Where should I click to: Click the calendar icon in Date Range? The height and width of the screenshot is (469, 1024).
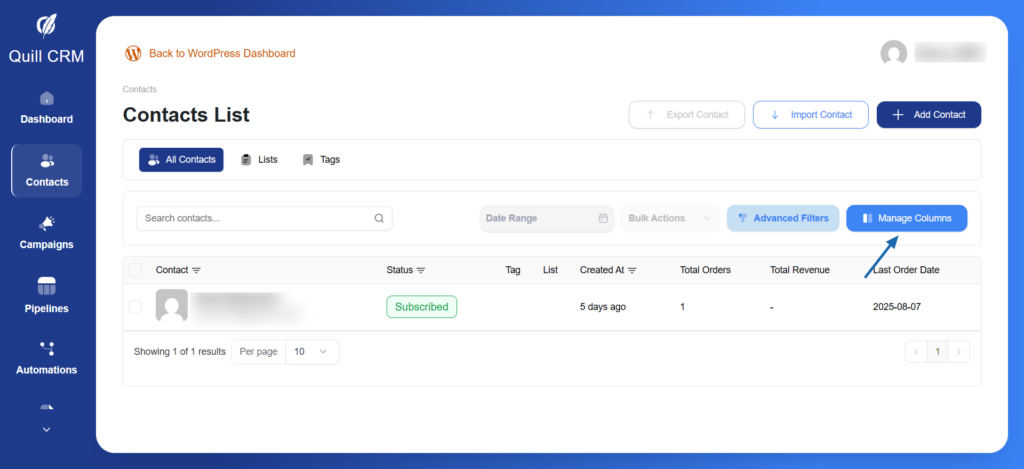[603, 218]
